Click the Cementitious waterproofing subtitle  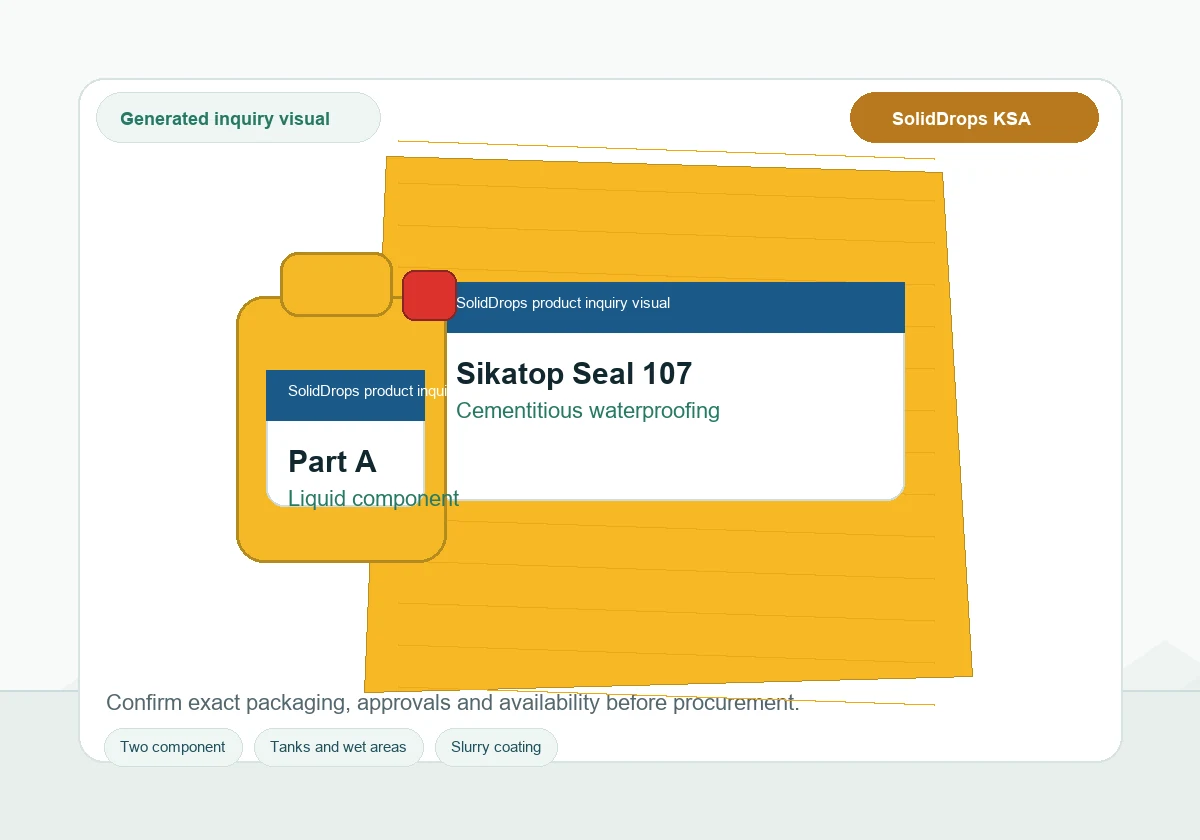coord(588,410)
